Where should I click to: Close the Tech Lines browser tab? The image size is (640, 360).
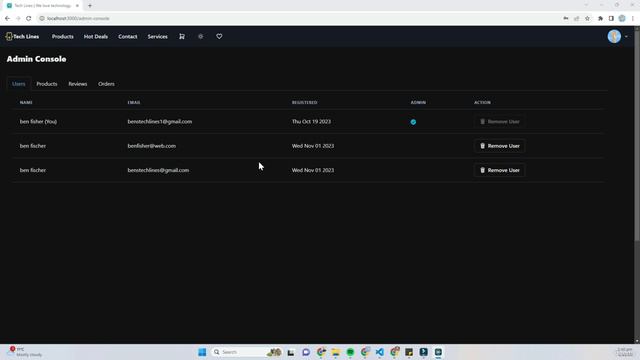click(77, 6)
